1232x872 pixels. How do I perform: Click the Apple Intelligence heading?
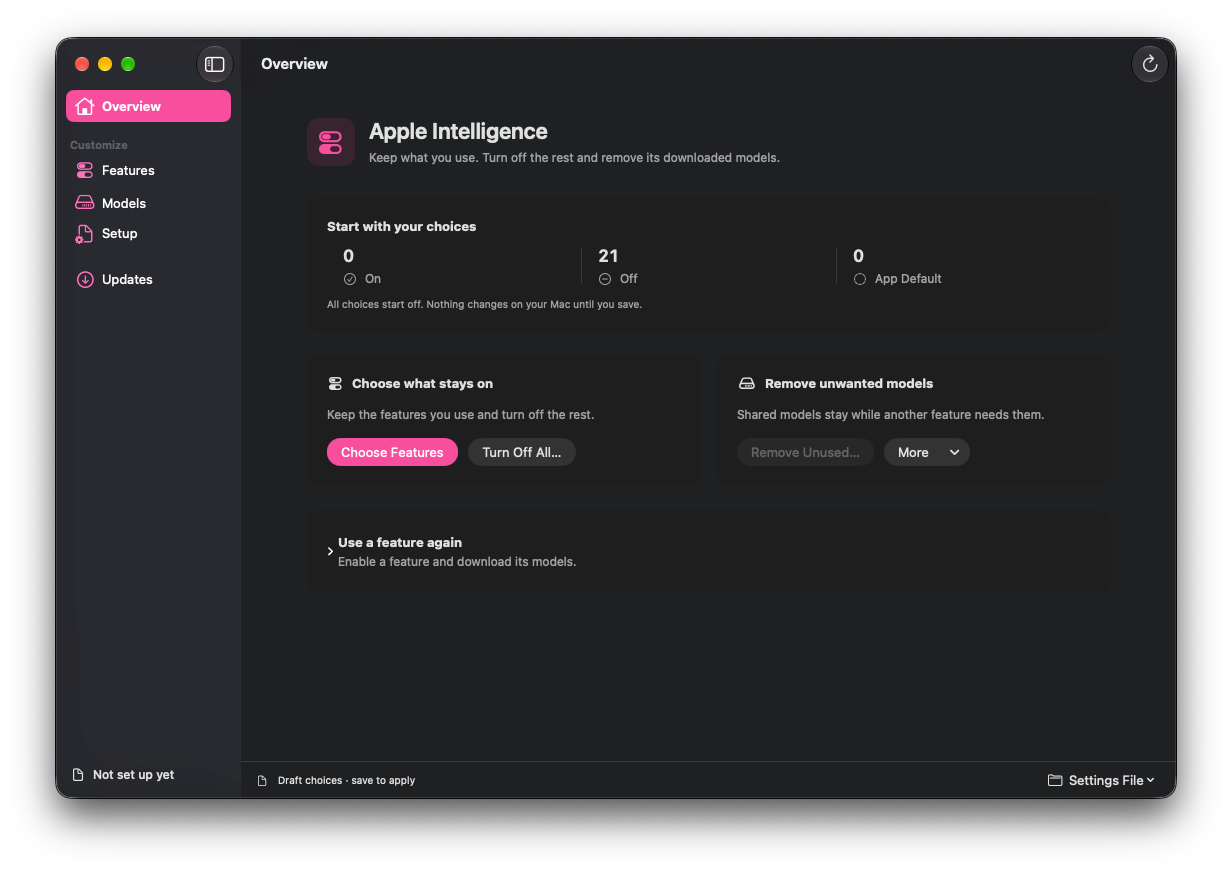click(x=458, y=131)
